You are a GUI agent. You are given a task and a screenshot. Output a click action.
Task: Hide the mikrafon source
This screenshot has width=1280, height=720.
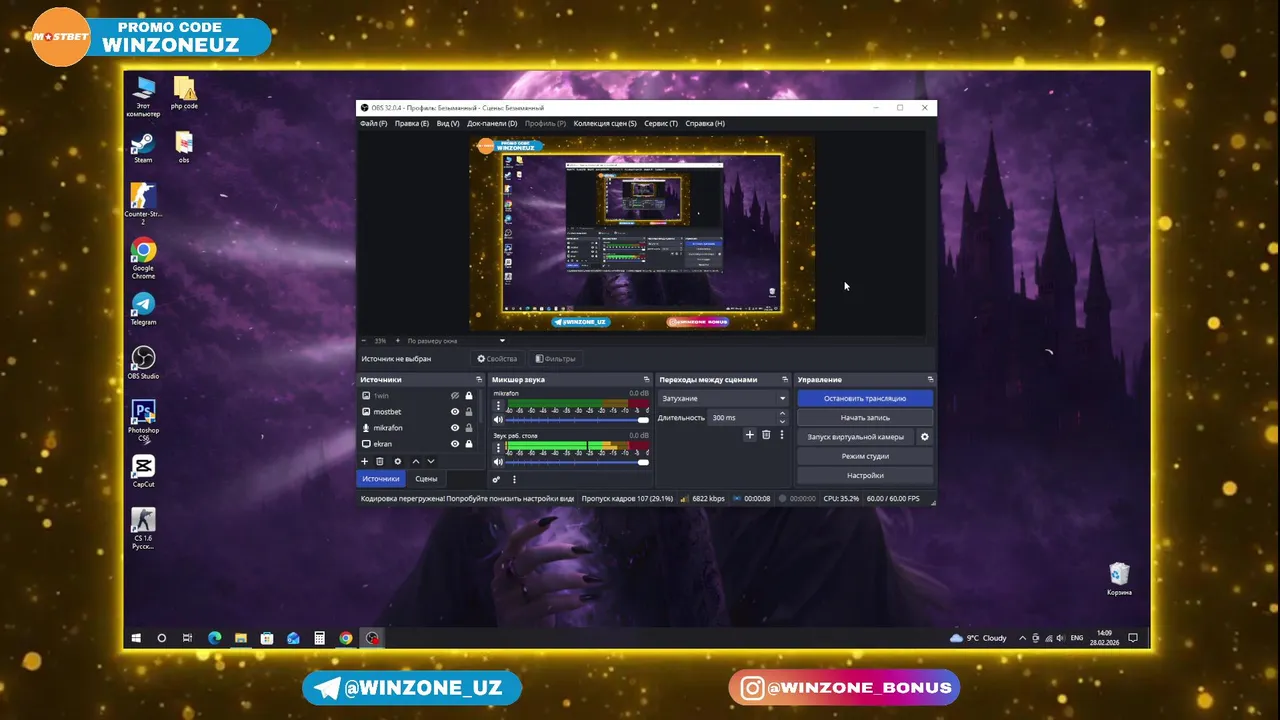pyautogui.click(x=455, y=428)
